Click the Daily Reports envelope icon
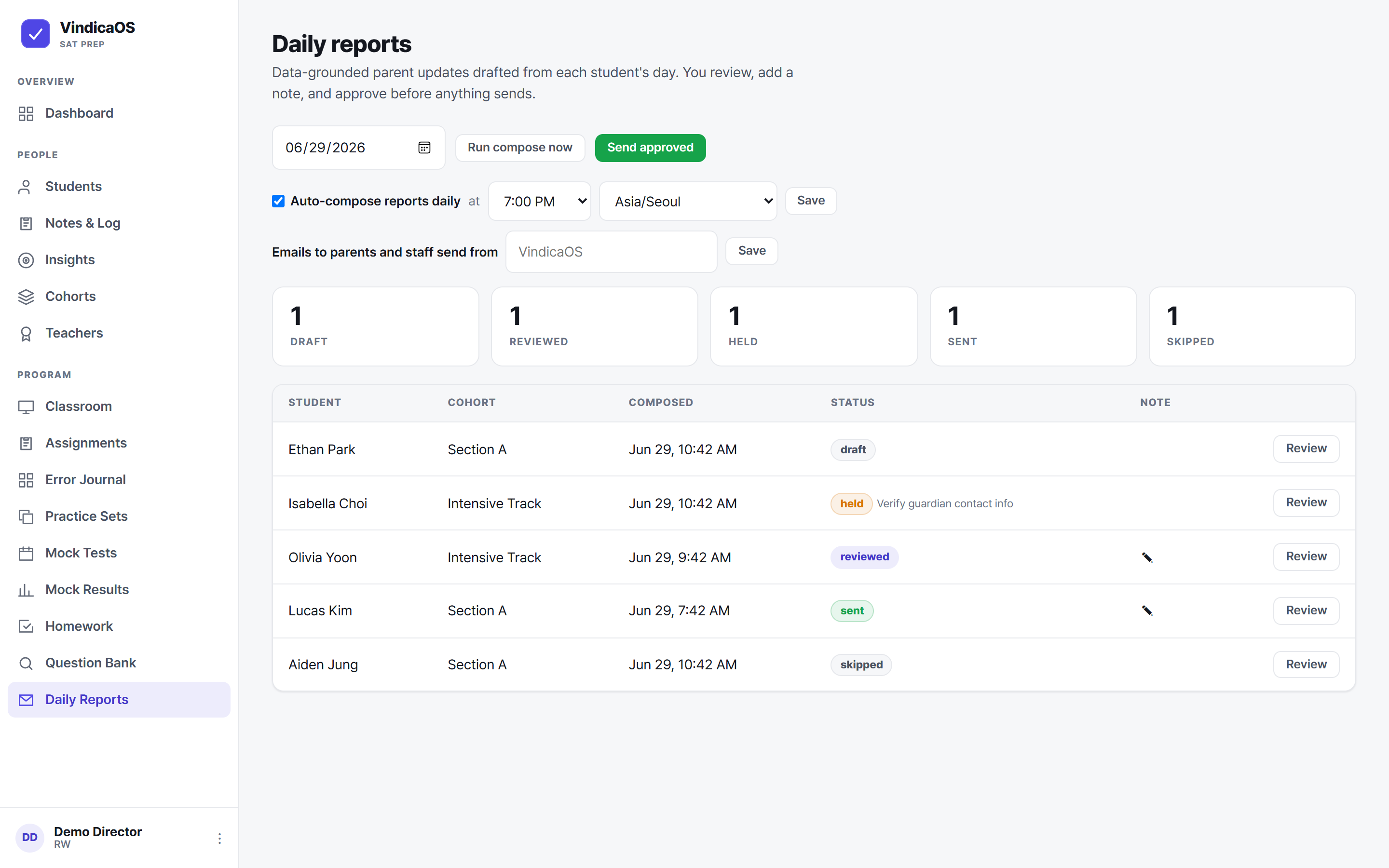Image resolution: width=1389 pixels, height=868 pixels. point(26,700)
